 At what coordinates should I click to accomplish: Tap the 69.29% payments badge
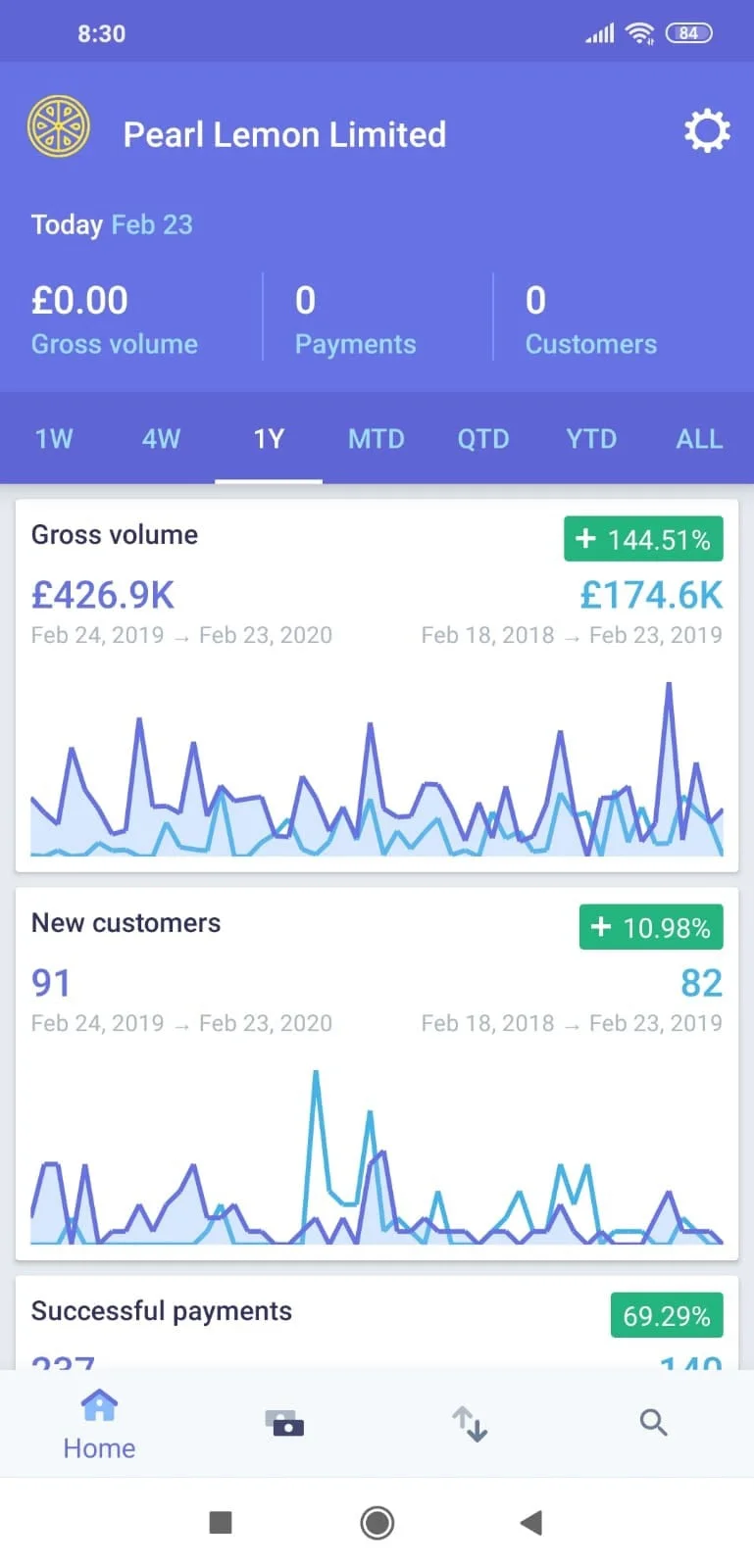click(667, 1315)
